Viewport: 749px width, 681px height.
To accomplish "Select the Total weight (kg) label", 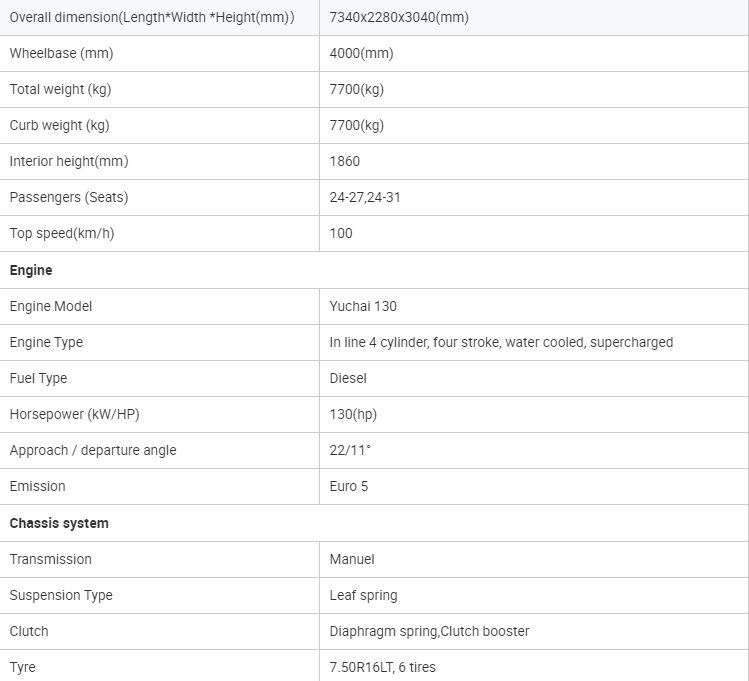I will 60,89.
